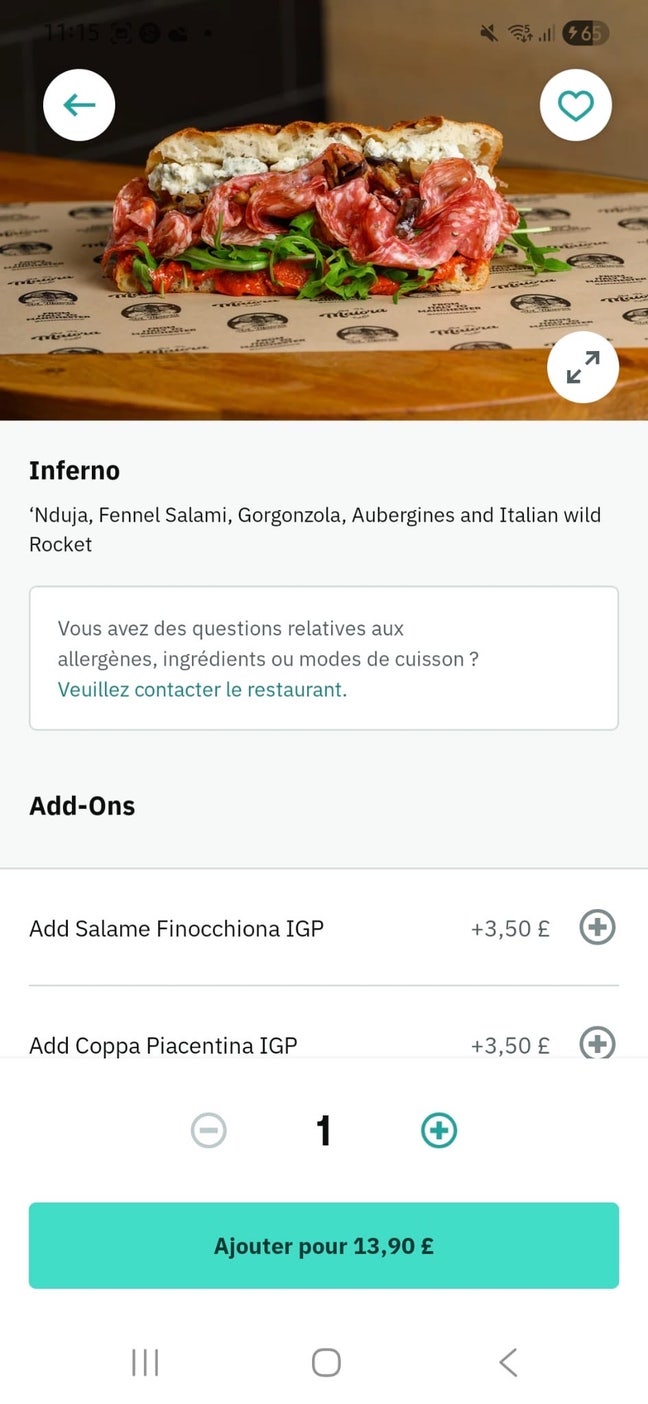
Task: Tap the muted sound icon in status bar
Action: [489, 33]
